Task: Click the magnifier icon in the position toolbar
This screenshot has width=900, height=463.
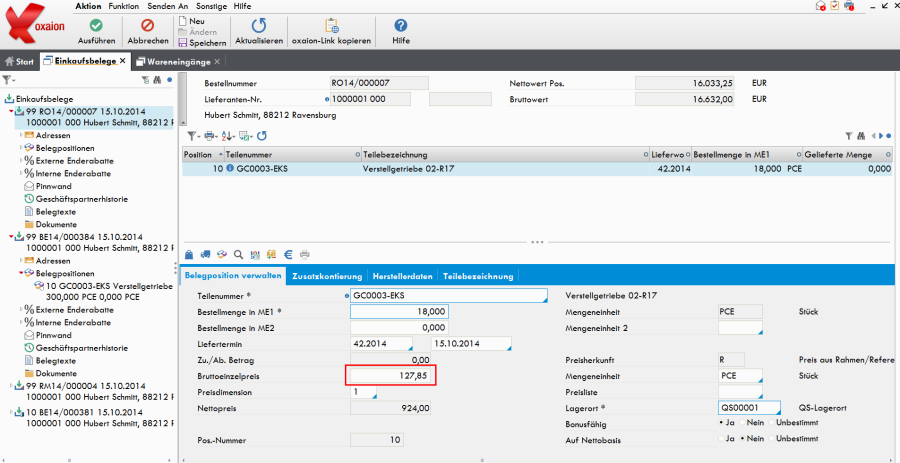Action: pos(238,254)
